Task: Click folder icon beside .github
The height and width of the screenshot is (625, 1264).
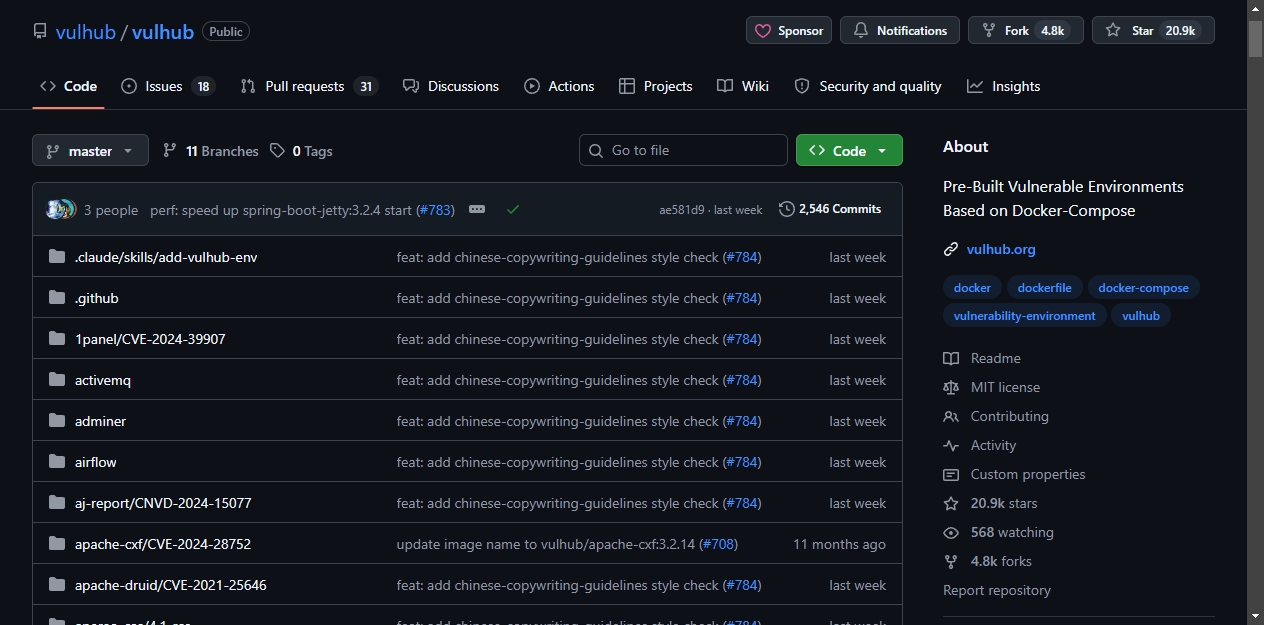Action: [57, 298]
